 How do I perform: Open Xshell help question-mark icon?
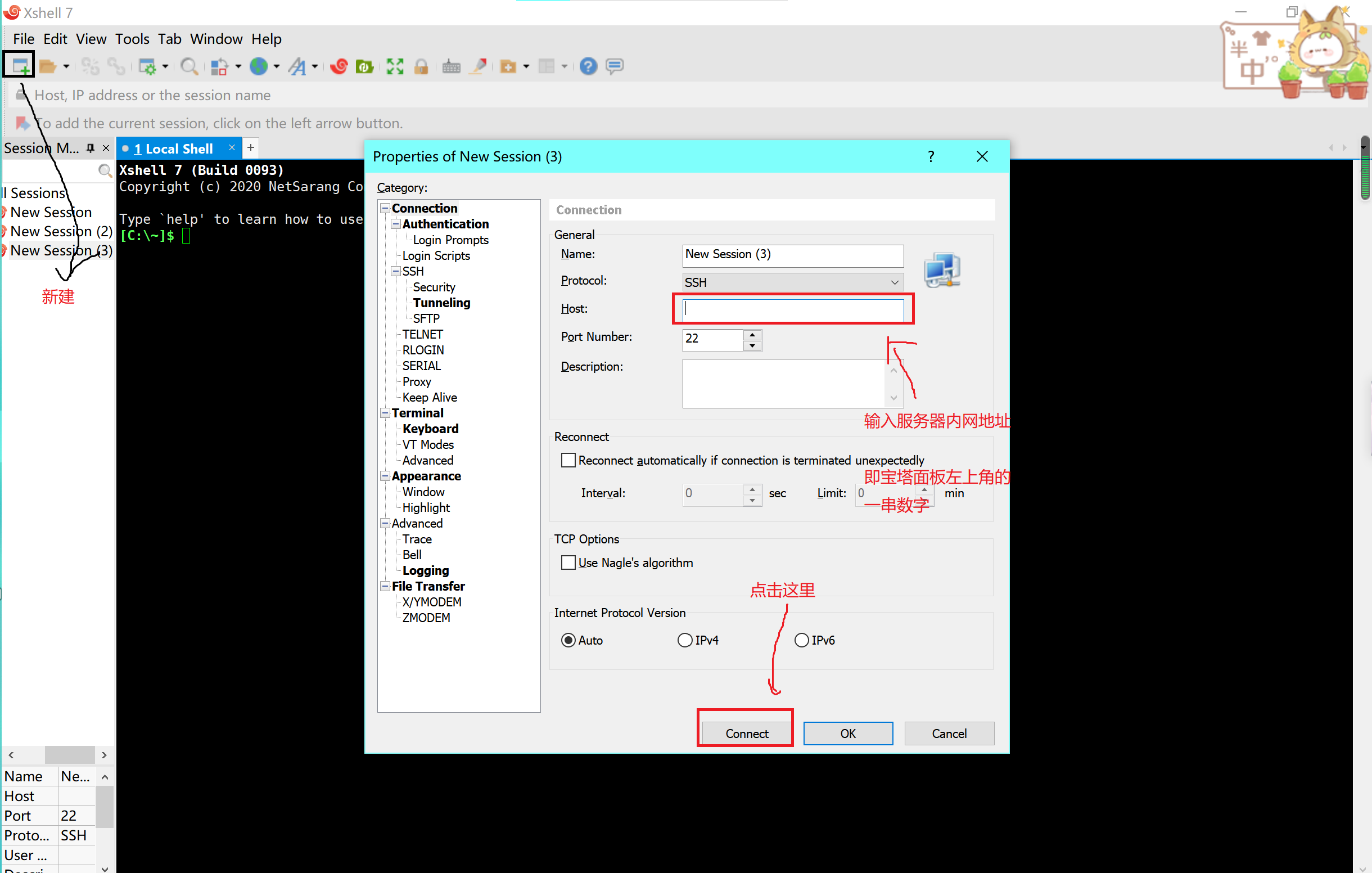tap(588, 67)
